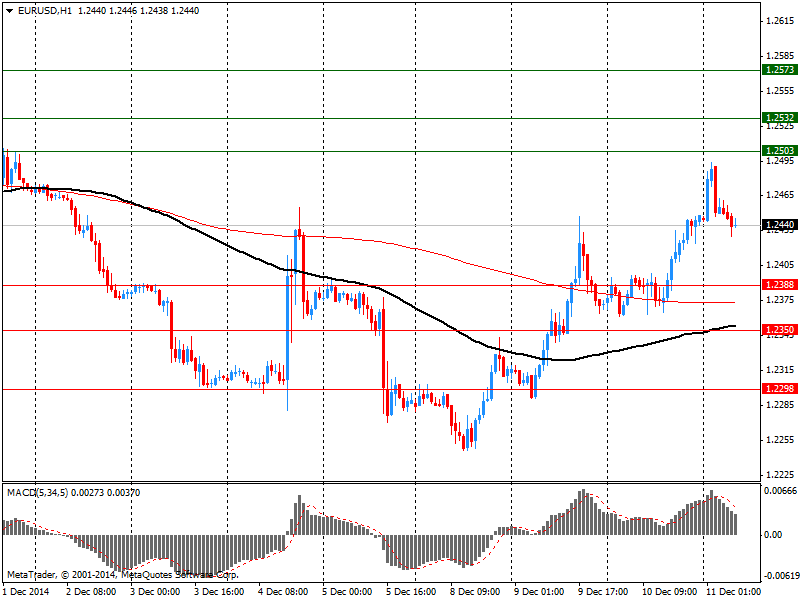
Task: Select the MACD scale value 0.00
Action: [773, 535]
